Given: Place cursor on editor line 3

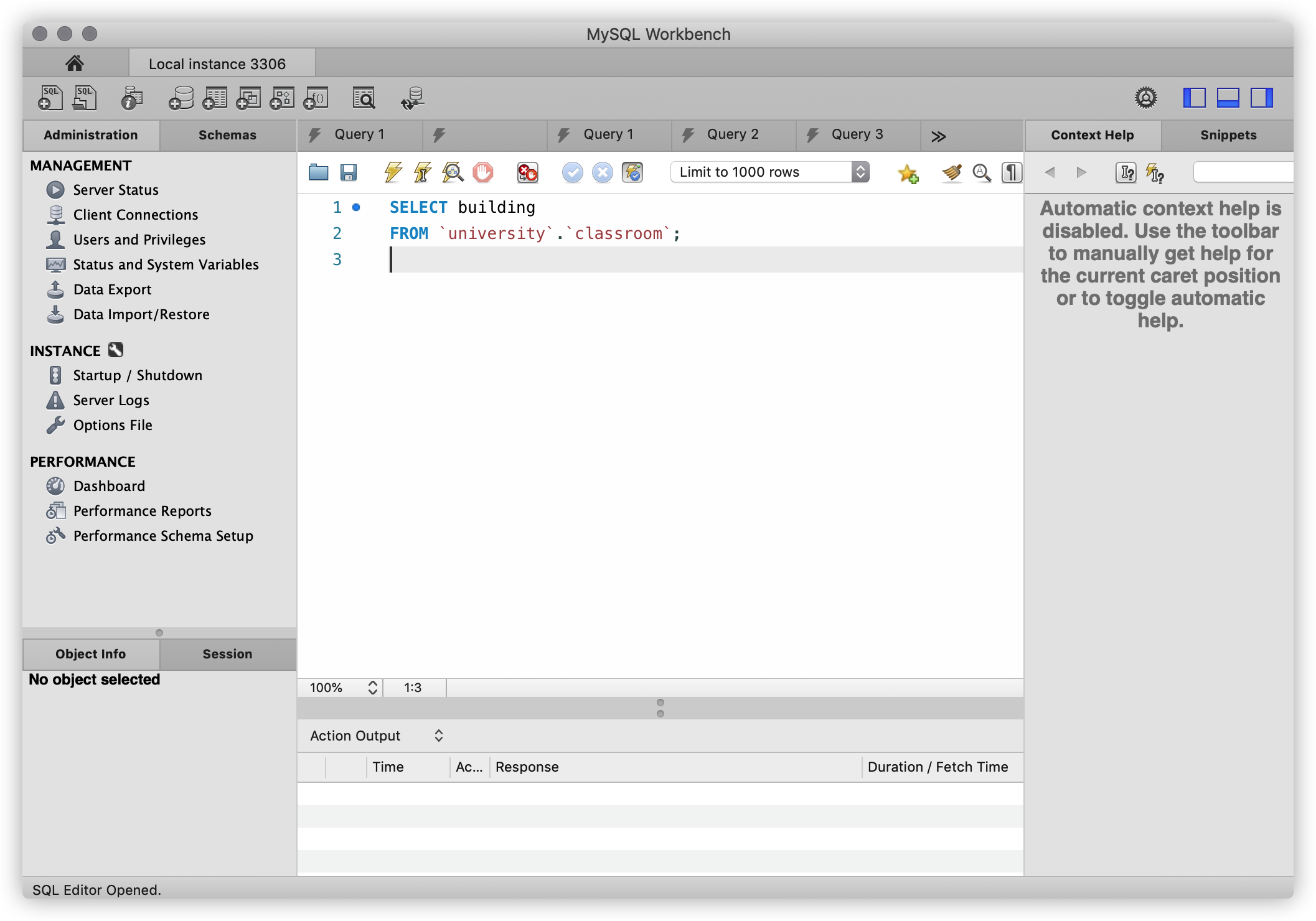Looking at the screenshot, I should coord(706,259).
